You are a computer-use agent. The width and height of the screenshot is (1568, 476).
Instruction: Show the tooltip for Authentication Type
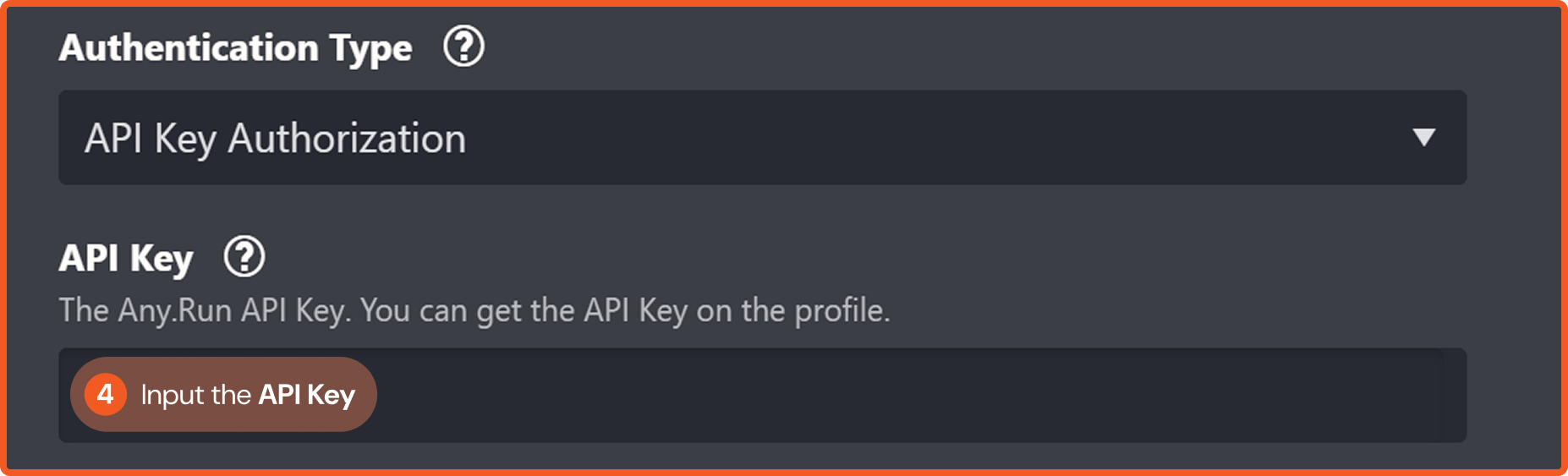click(x=463, y=47)
